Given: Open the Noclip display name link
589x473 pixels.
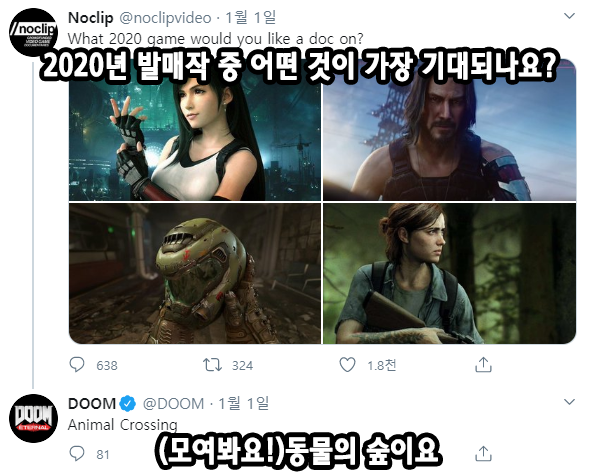Looking at the screenshot, I should [91, 18].
